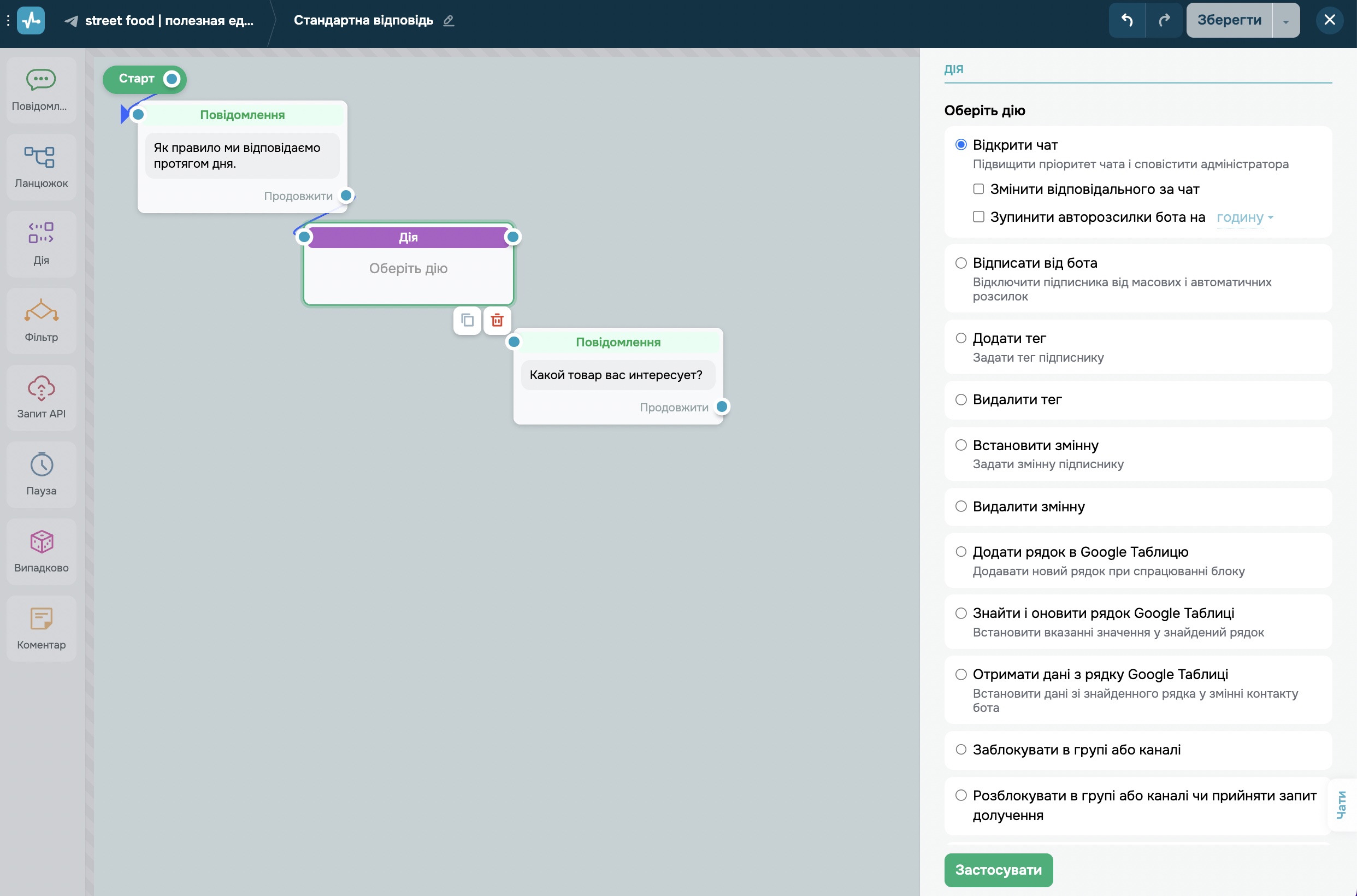Select Додати тег radio option
The height and width of the screenshot is (896, 1357).
[x=961, y=338]
